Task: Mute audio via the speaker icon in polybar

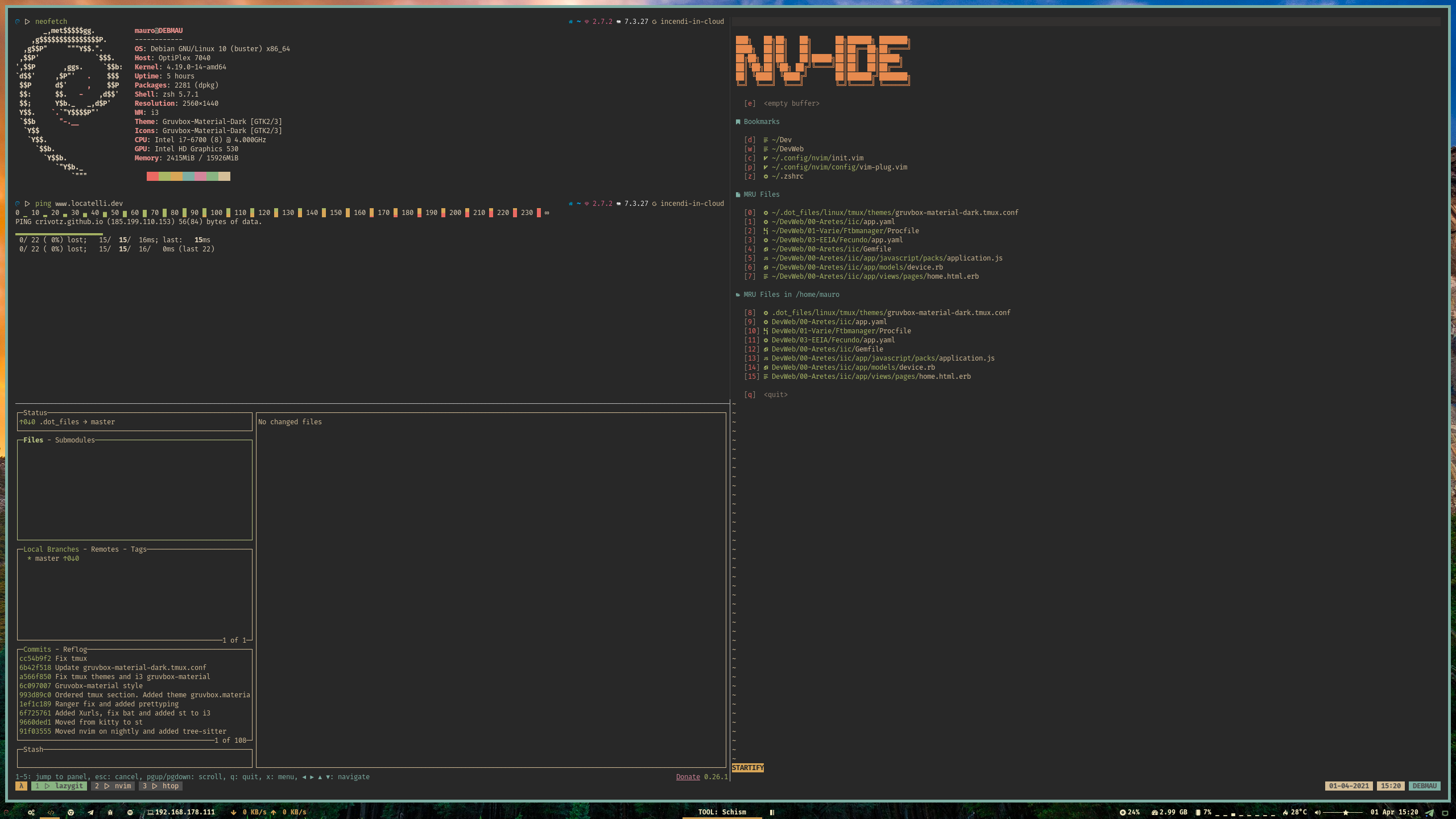Action: pyautogui.click(x=1317, y=812)
